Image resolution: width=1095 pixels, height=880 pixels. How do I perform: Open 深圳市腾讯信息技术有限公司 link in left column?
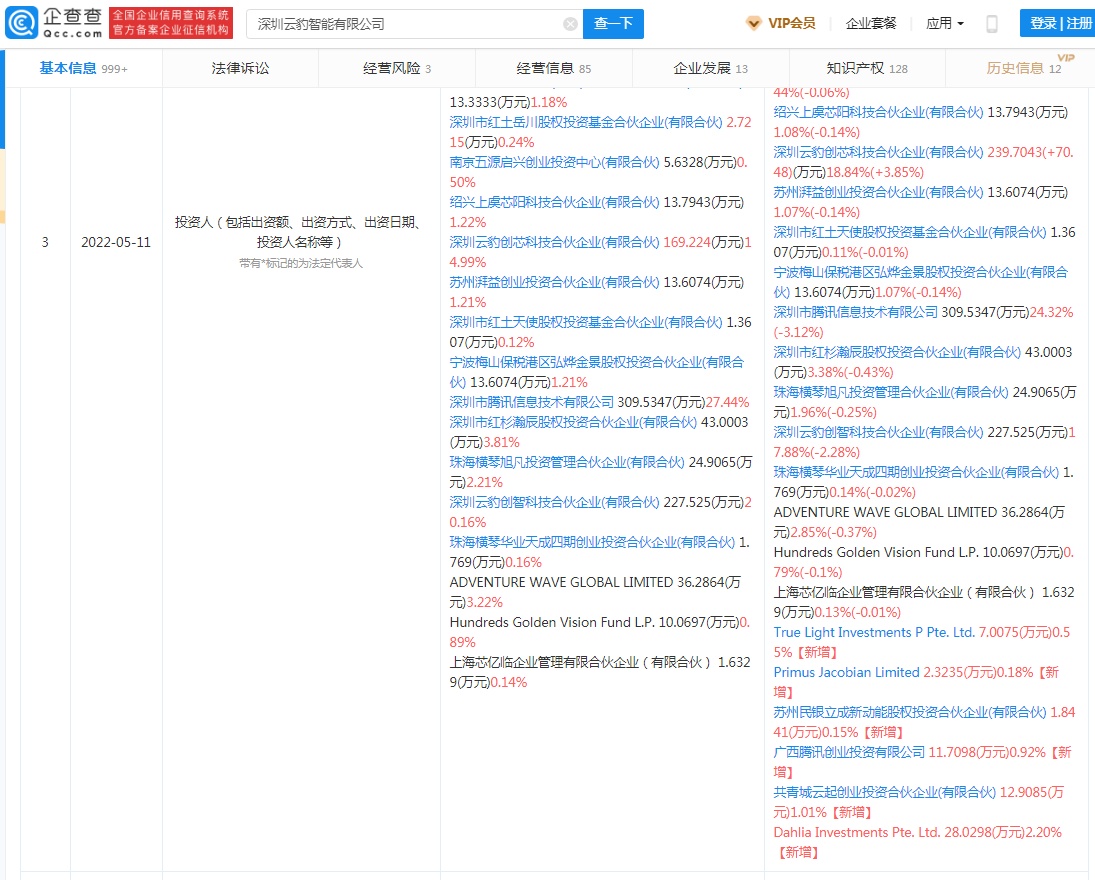[531, 402]
